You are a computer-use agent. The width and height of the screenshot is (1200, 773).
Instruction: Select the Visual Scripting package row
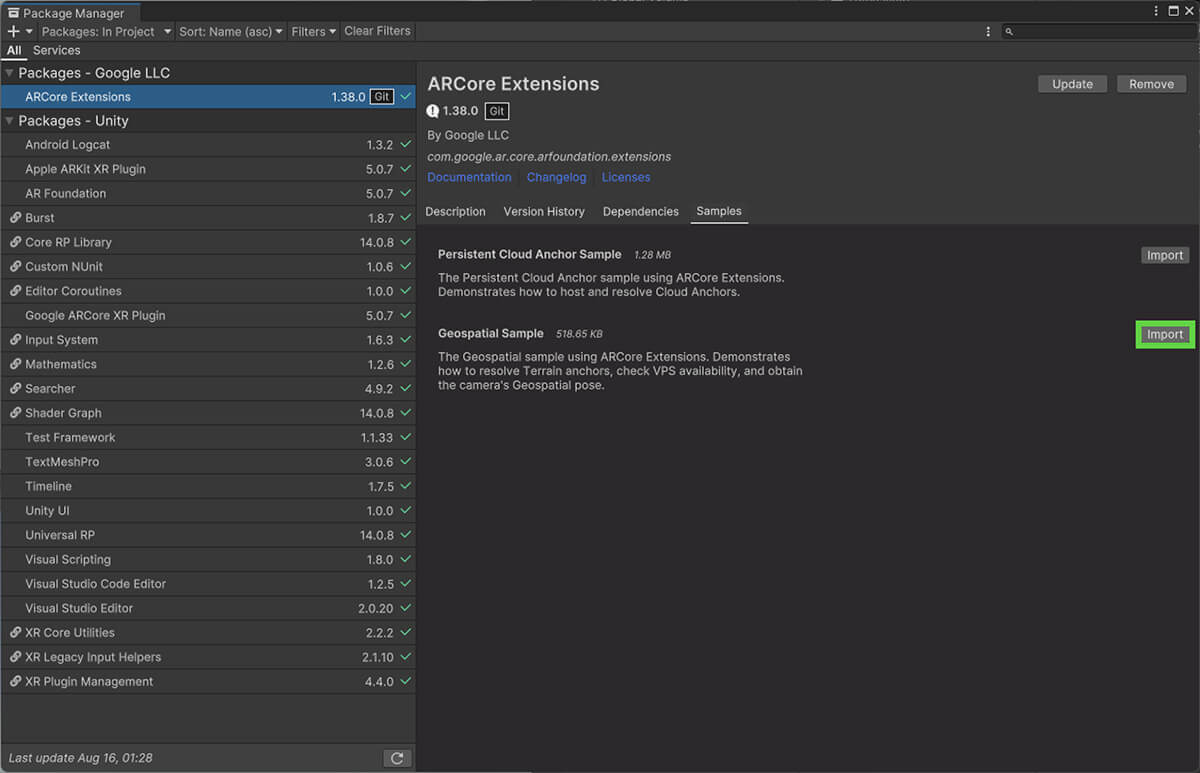pos(208,559)
